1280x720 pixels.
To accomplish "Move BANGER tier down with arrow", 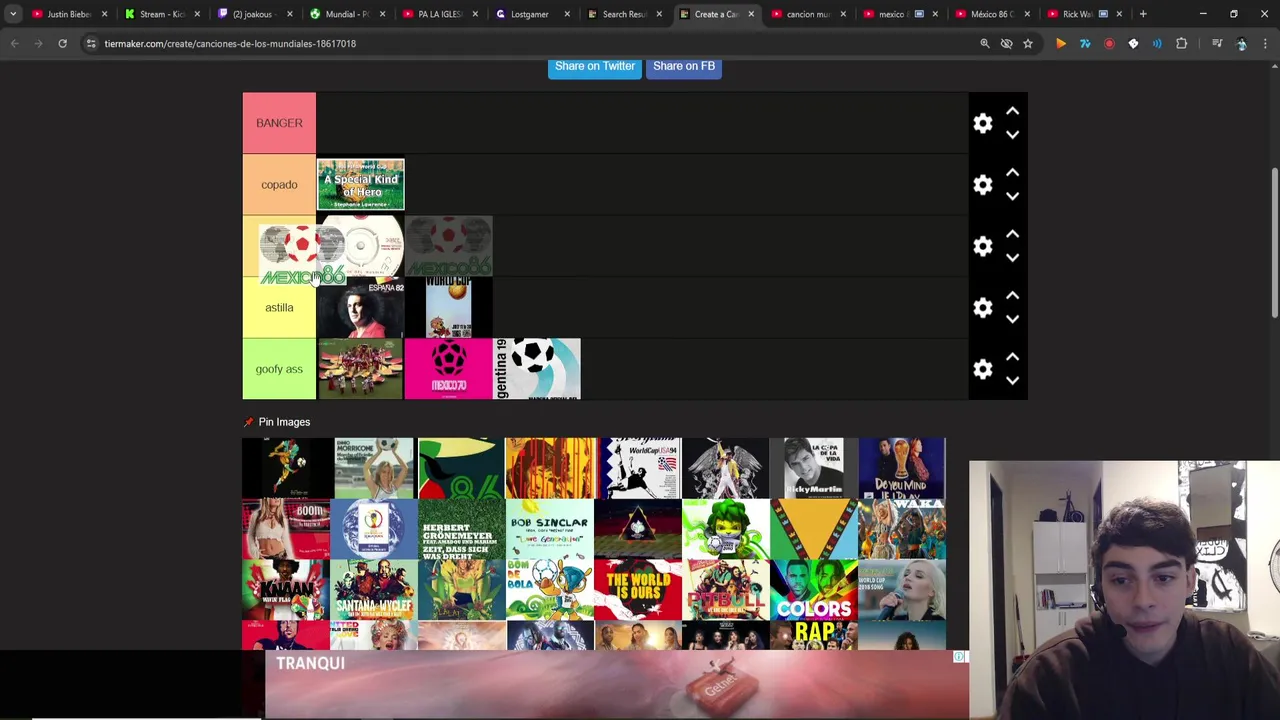I will [x=1012, y=135].
